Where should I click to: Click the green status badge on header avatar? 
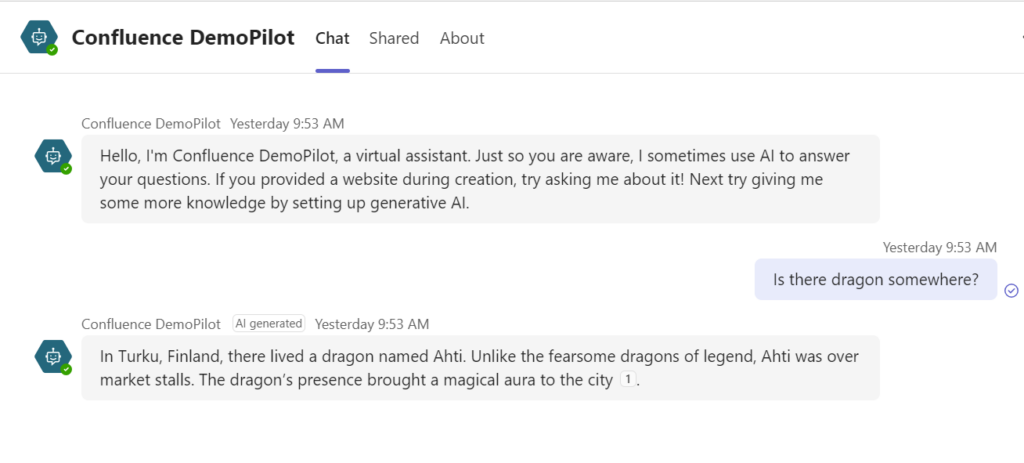pyautogui.click(x=52, y=49)
